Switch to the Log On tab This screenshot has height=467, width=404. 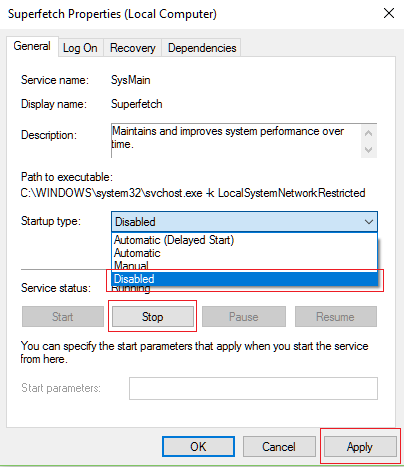click(x=80, y=48)
